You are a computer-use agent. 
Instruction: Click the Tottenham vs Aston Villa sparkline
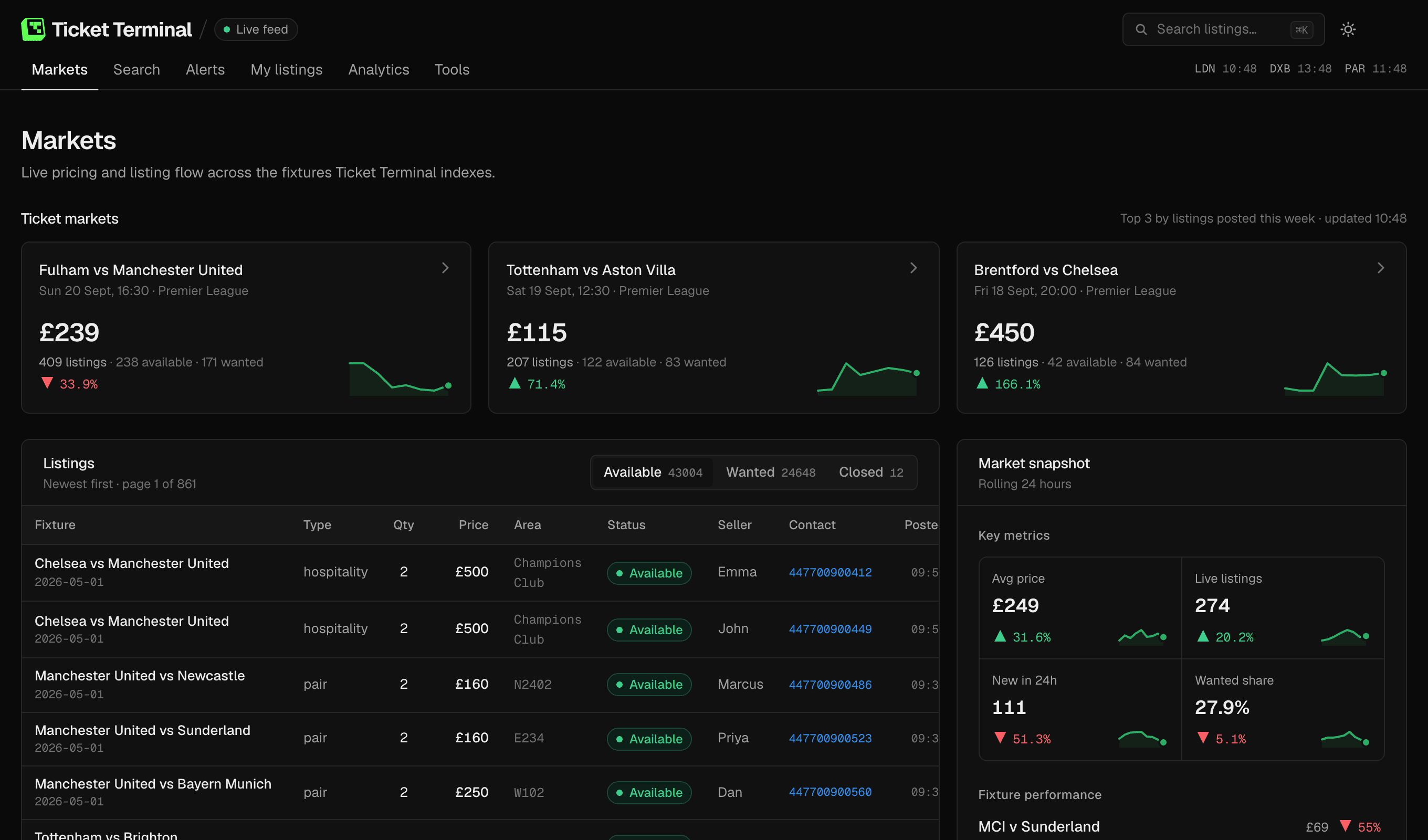point(868,378)
